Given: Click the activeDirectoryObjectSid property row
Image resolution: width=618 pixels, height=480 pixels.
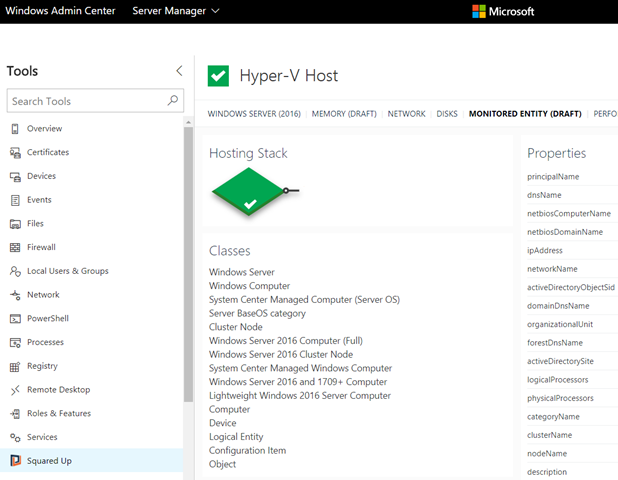Looking at the screenshot, I should coord(572,287).
